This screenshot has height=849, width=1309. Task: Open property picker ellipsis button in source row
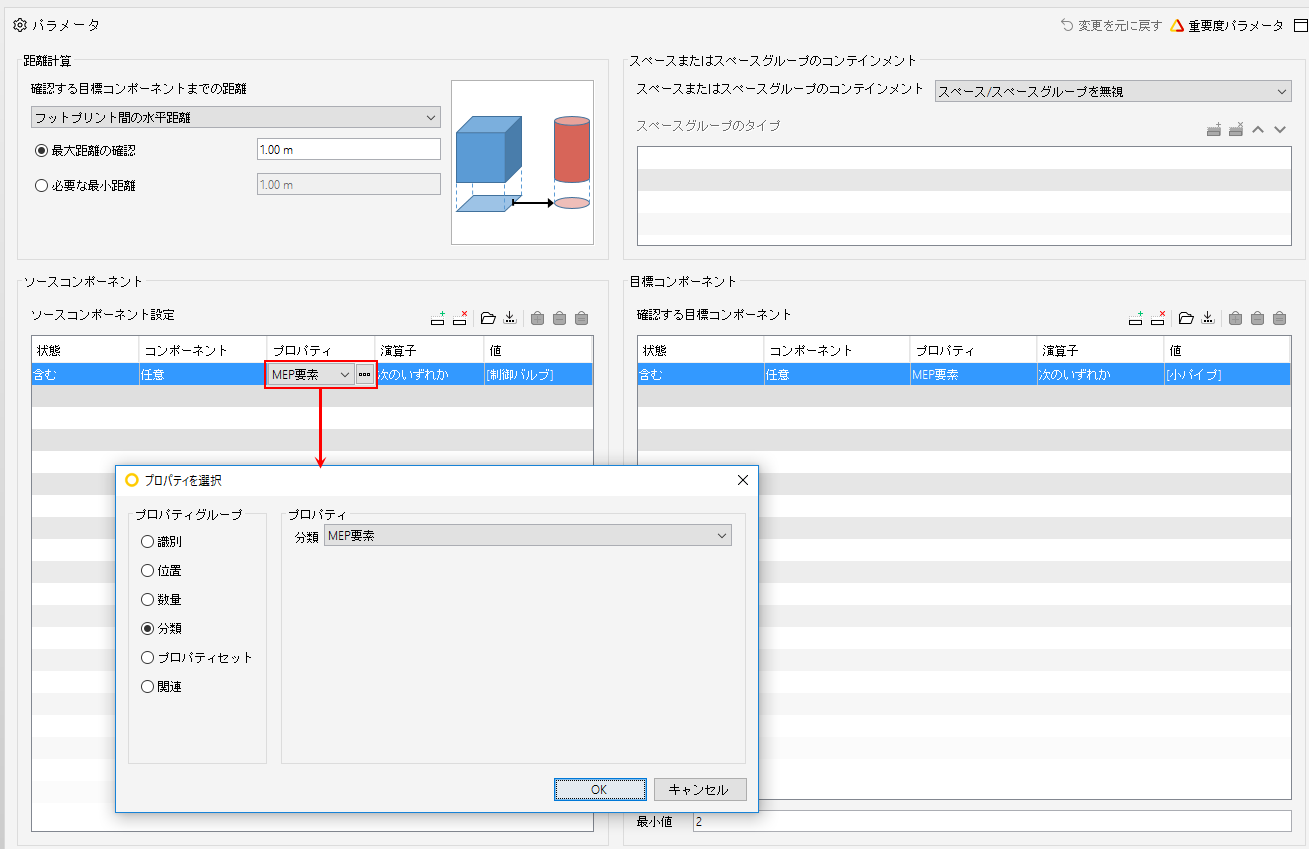tap(364, 374)
